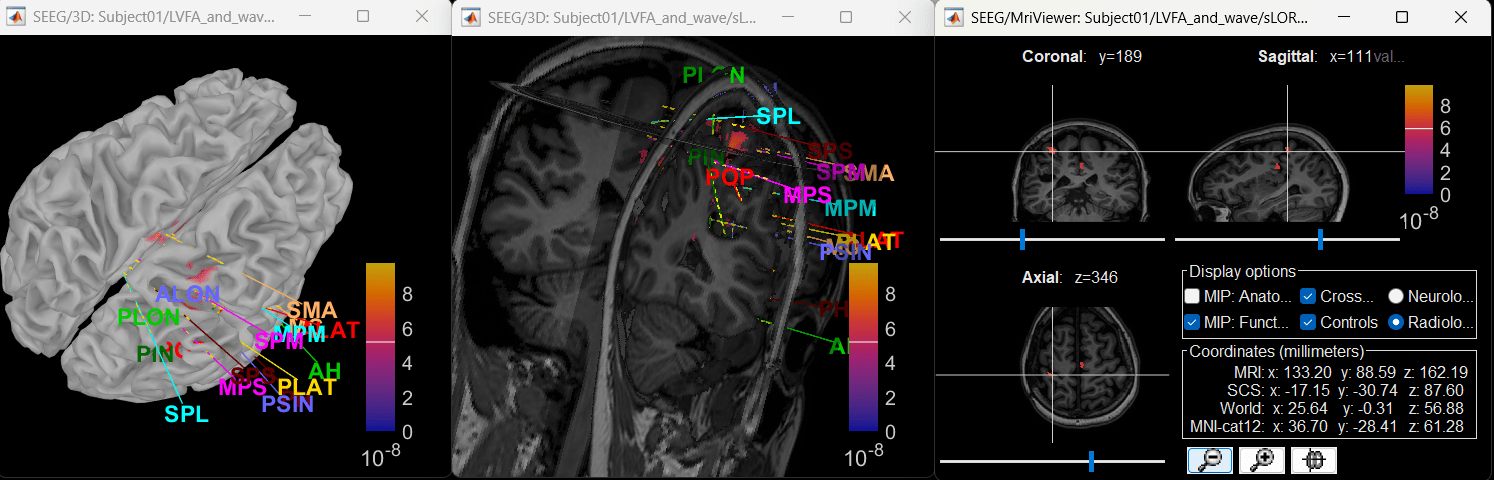Click the sagittal slice slider handle
This screenshot has height=480, width=1494.
1320,239
